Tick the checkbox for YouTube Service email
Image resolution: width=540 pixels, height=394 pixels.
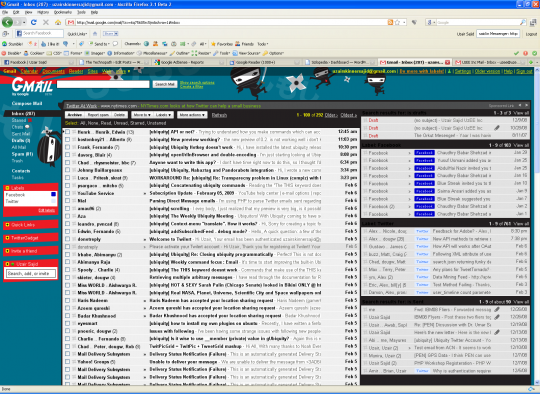tap(68, 193)
